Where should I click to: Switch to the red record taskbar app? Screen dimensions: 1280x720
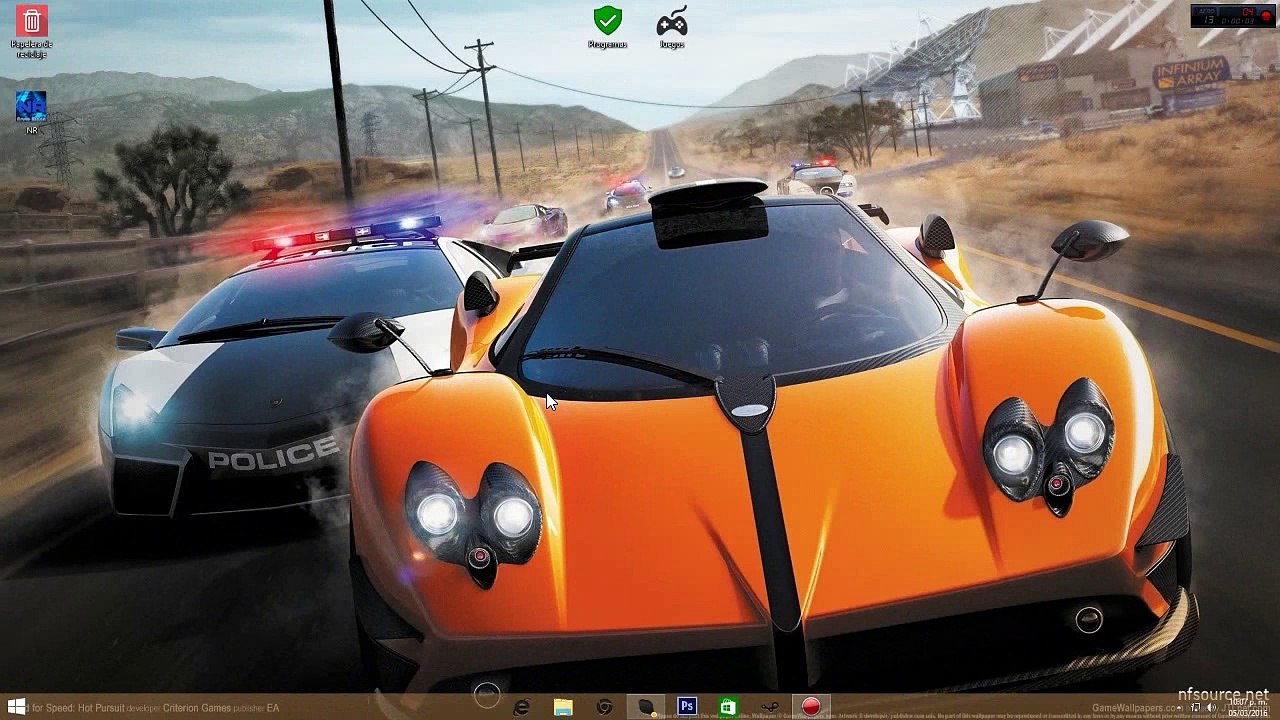811,707
